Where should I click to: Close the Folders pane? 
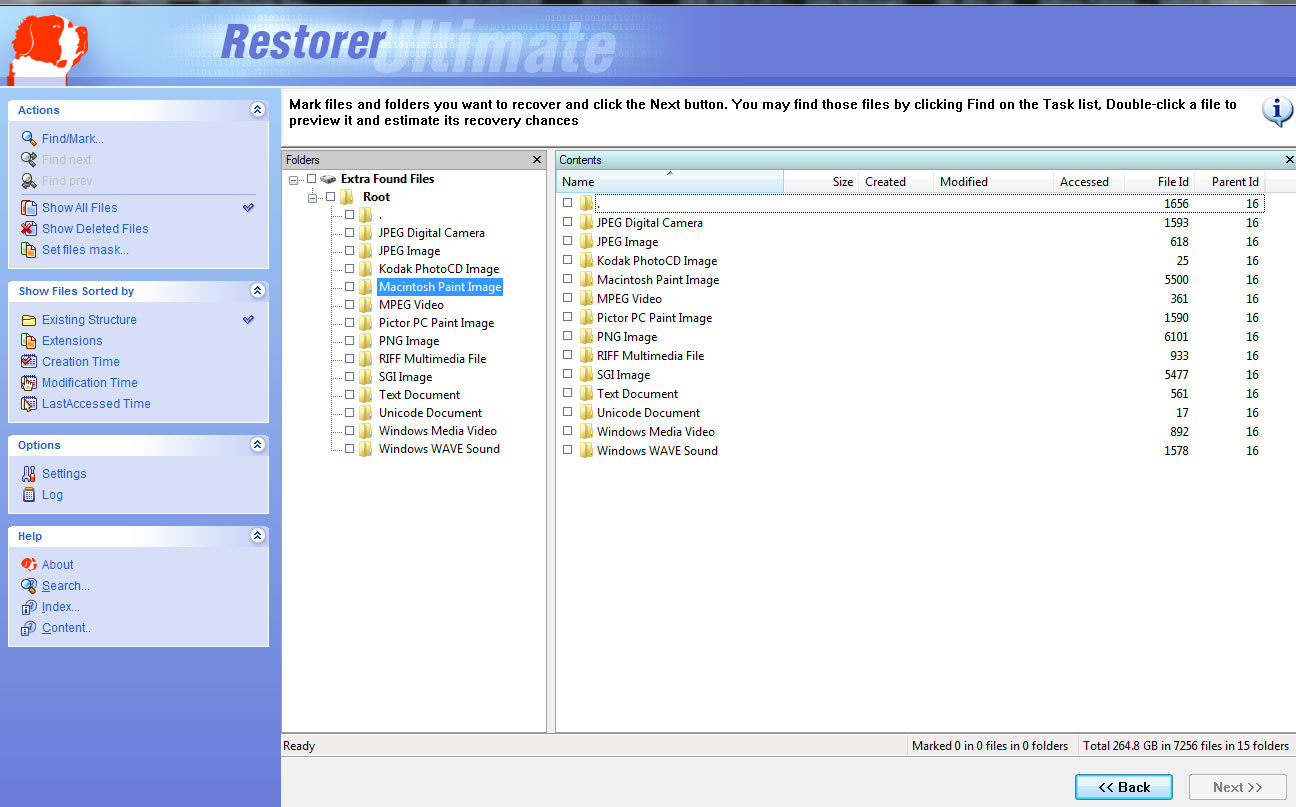(537, 160)
